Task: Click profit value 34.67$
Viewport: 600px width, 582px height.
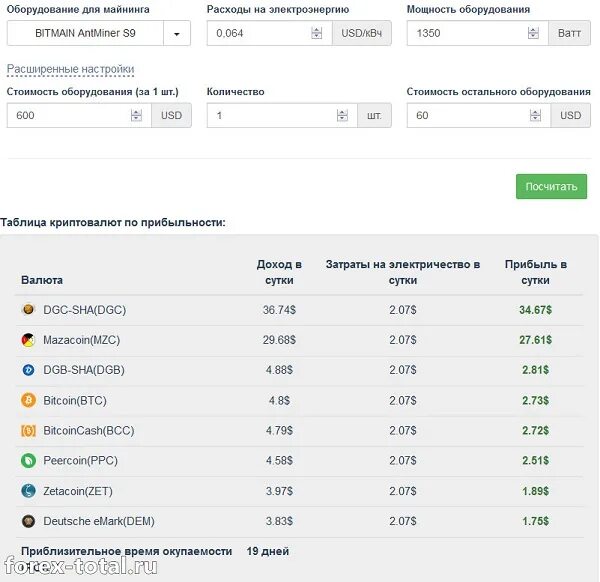Action: point(536,310)
